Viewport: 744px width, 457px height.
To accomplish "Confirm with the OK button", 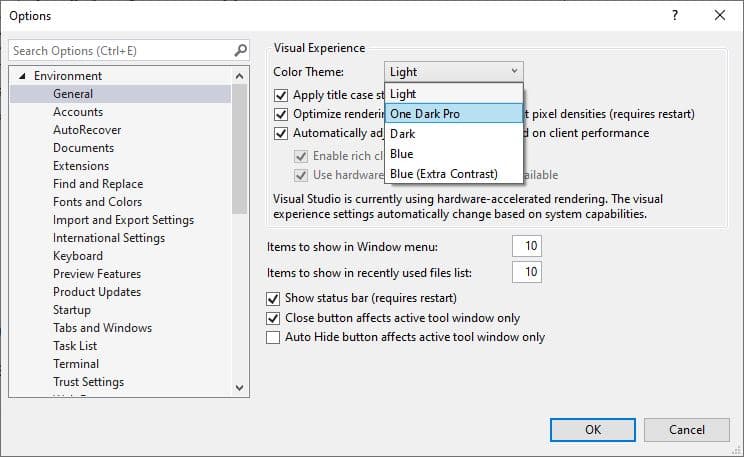I will click(x=593, y=429).
